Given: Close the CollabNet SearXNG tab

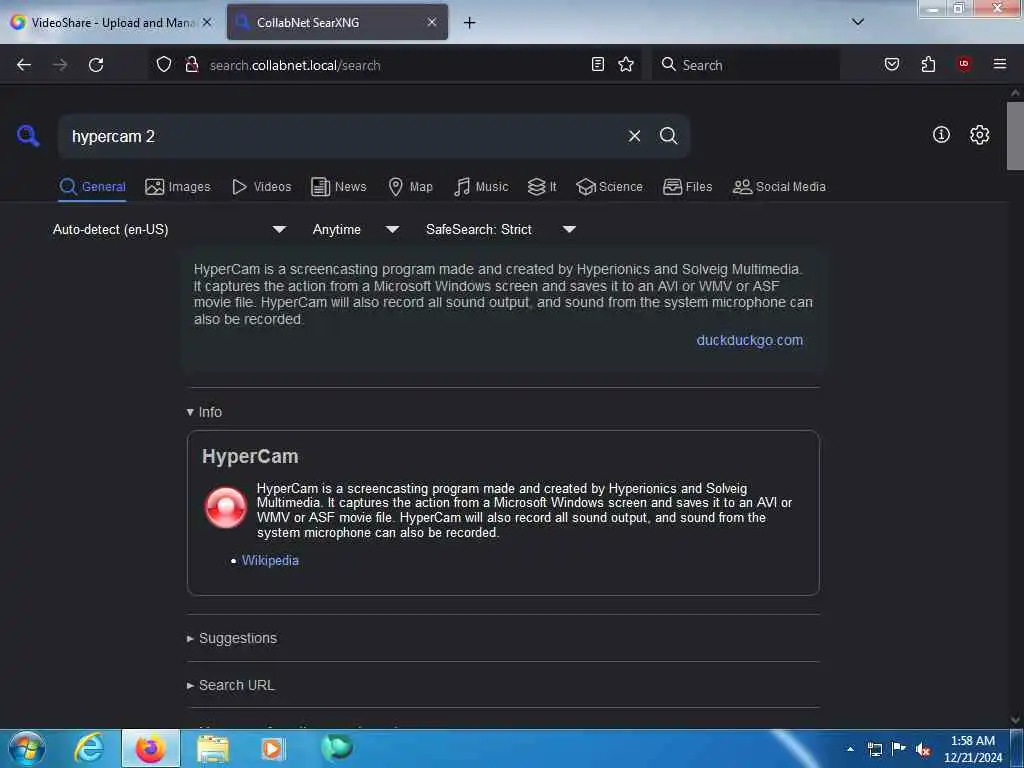Looking at the screenshot, I should pos(432,22).
